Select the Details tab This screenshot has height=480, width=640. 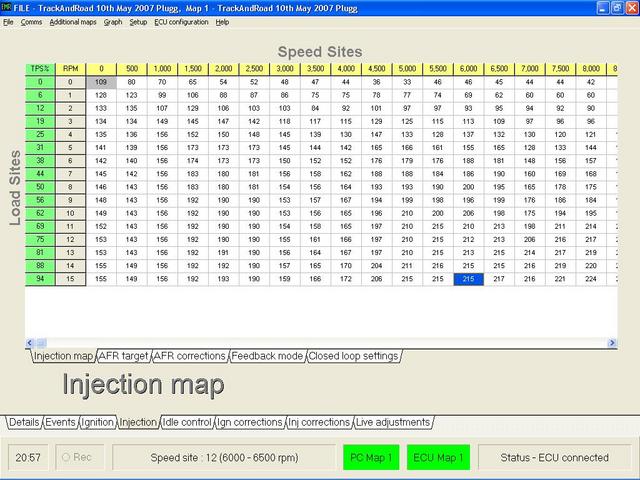point(24,423)
